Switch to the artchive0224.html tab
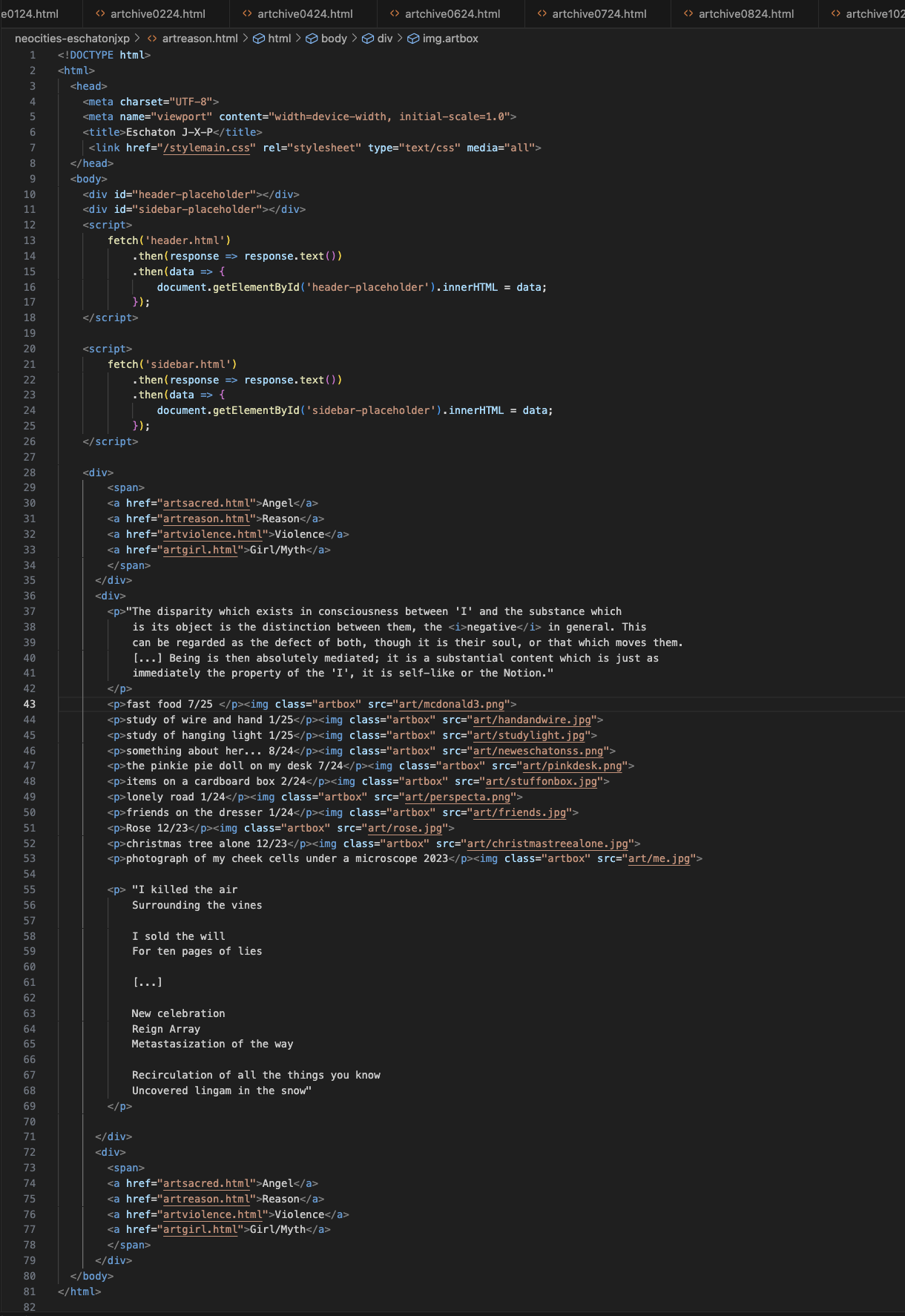 pos(157,14)
